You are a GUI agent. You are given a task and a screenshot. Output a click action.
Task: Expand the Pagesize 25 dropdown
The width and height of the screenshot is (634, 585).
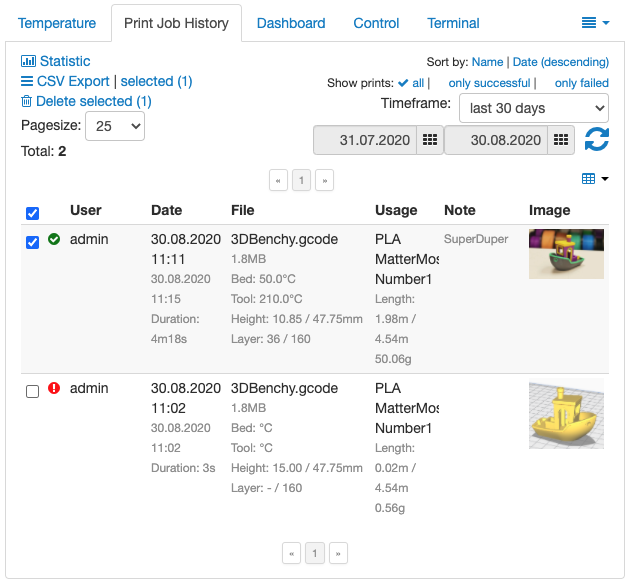[115, 126]
